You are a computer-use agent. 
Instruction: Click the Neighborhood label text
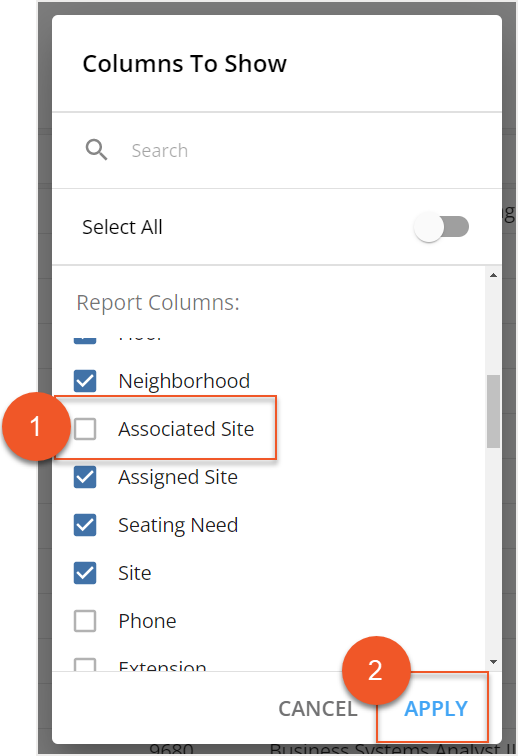point(184,381)
